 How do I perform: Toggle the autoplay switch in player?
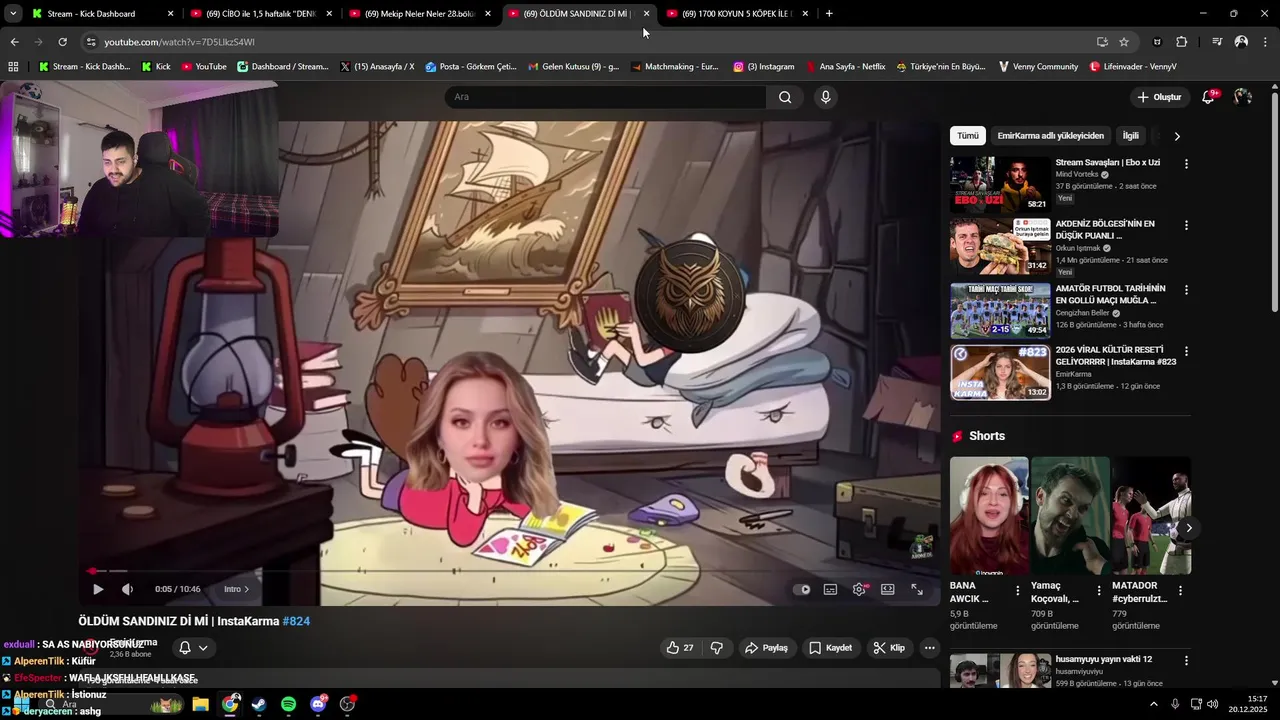tap(802, 589)
